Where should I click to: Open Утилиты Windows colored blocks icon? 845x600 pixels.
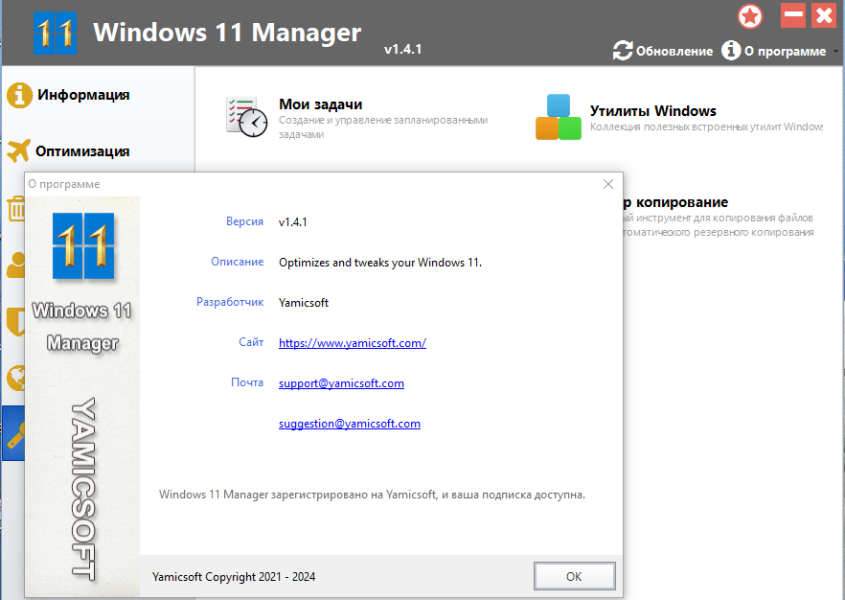click(558, 117)
